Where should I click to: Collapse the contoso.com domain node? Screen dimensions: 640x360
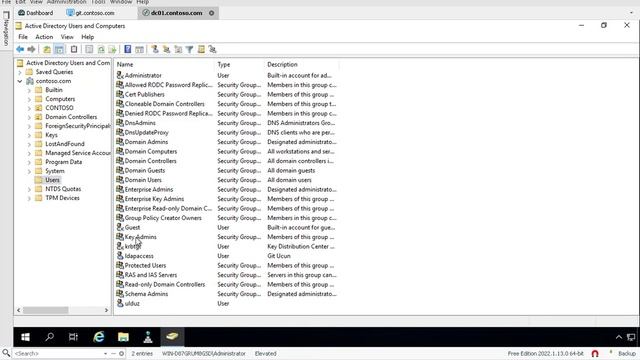click(x=20, y=81)
